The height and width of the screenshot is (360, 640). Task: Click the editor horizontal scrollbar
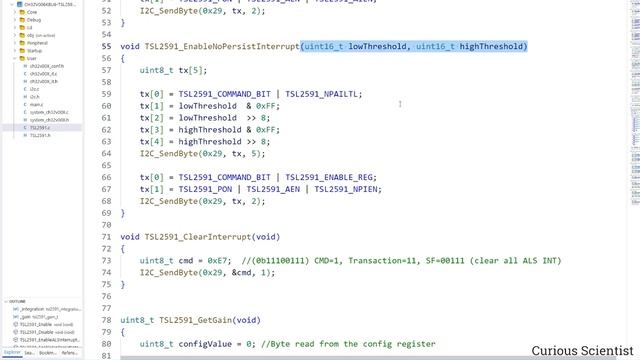(x=367, y=358)
